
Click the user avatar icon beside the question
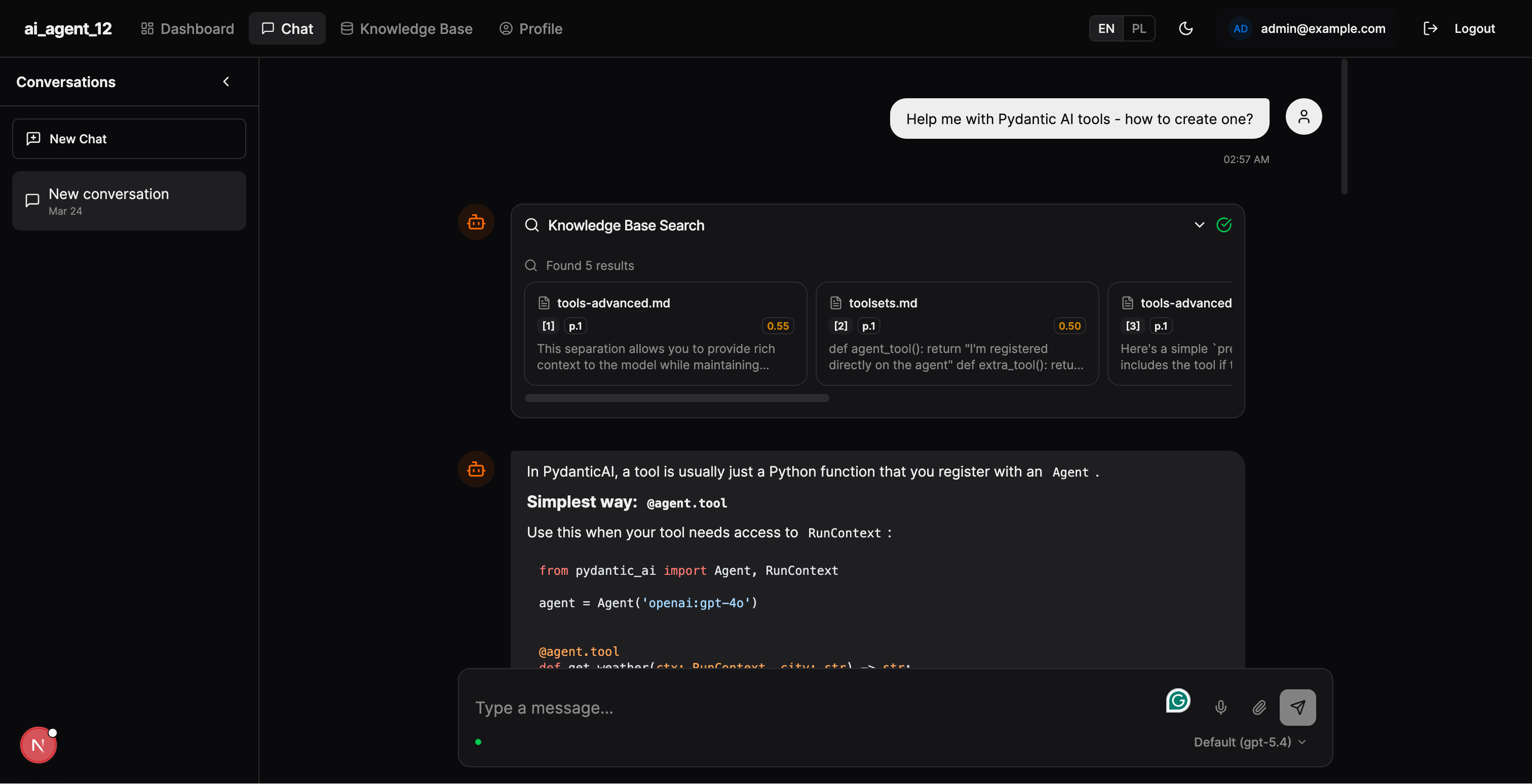[1304, 116]
